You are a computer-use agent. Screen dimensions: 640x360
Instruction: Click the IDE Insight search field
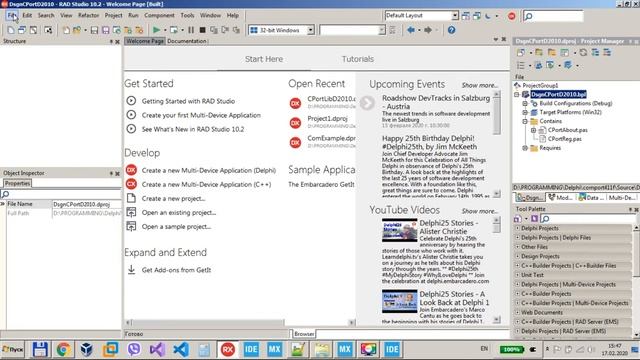point(553,16)
